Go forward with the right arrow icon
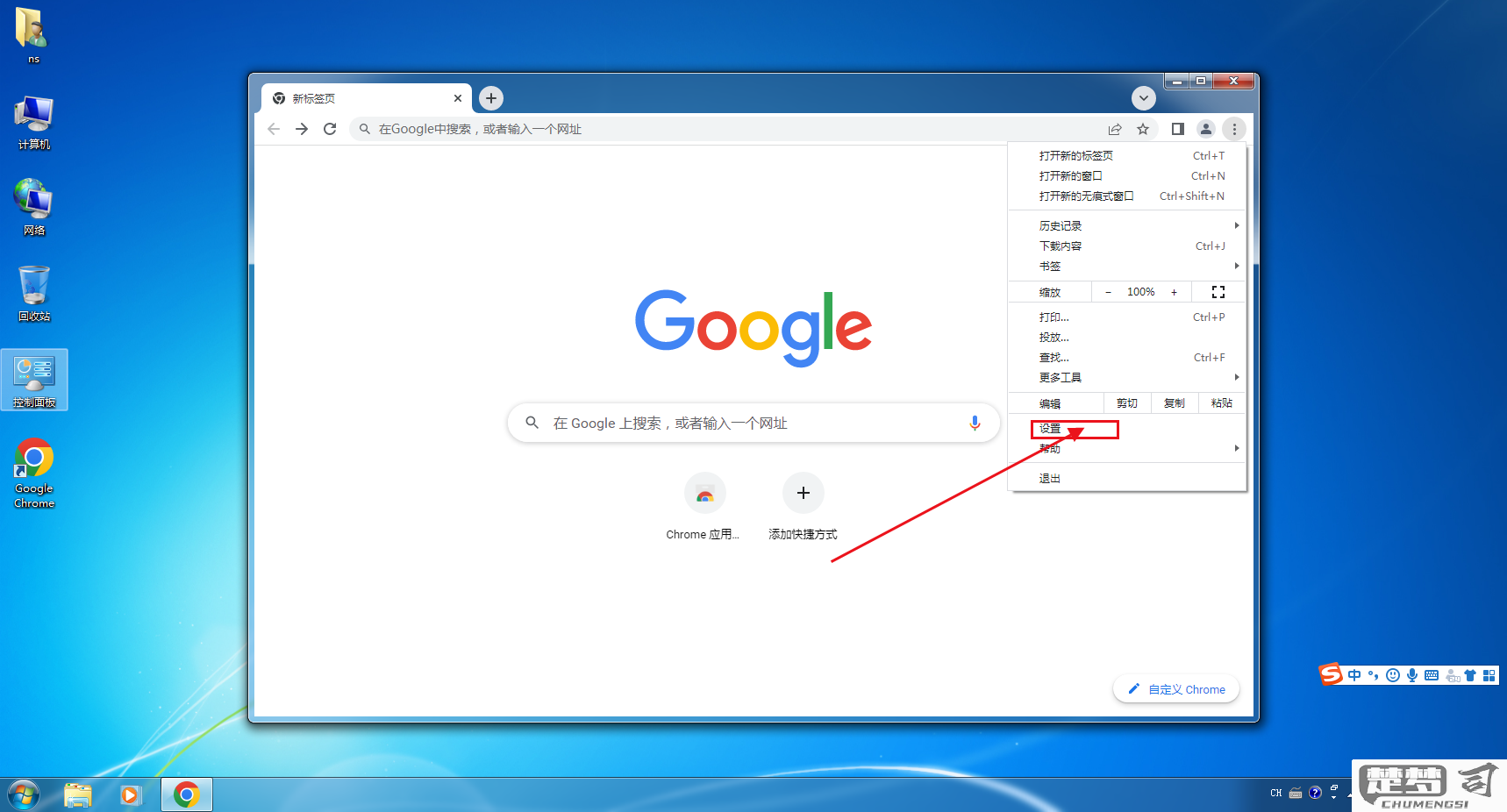 click(x=302, y=129)
